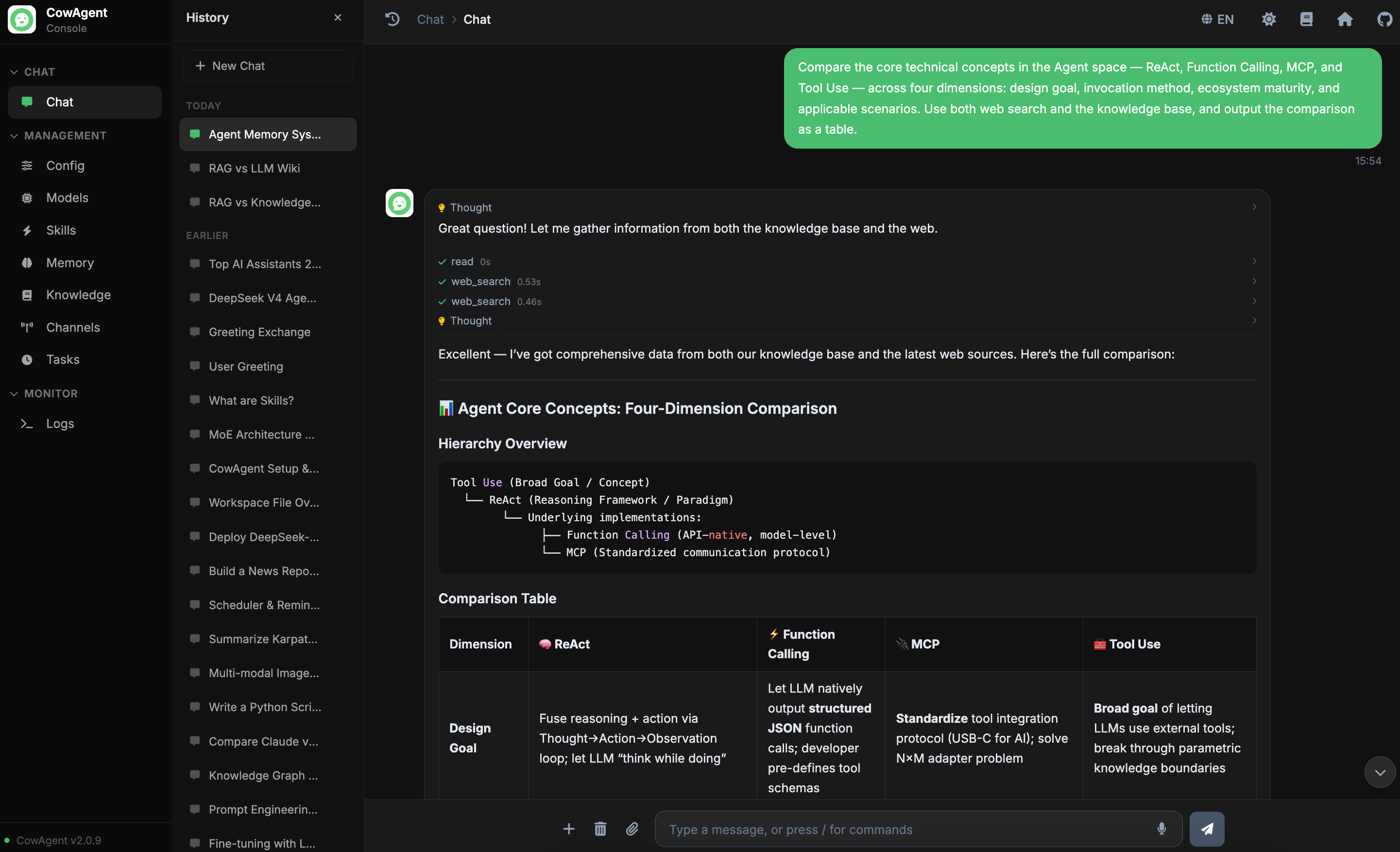Open the Memory page
Viewport: 1400px width, 852px height.
click(85, 262)
